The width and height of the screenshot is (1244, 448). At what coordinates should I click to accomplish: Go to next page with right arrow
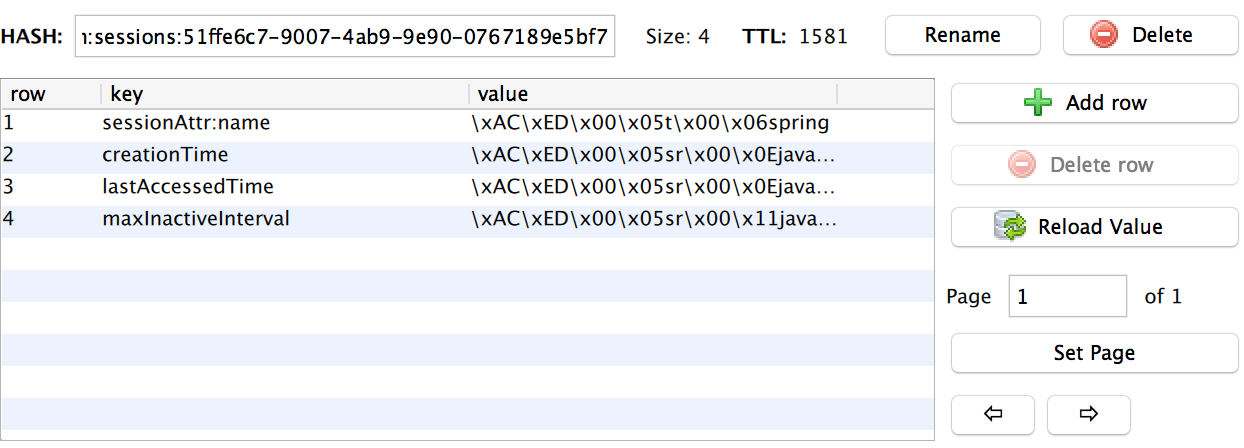(1089, 414)
